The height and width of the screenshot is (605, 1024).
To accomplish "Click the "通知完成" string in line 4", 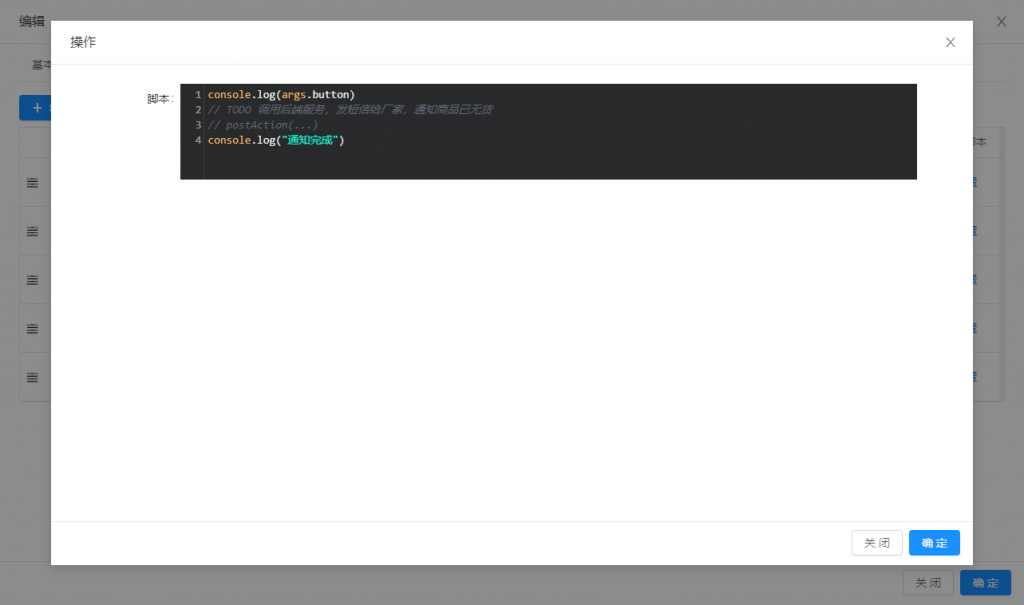I will (x=312, y=141).
